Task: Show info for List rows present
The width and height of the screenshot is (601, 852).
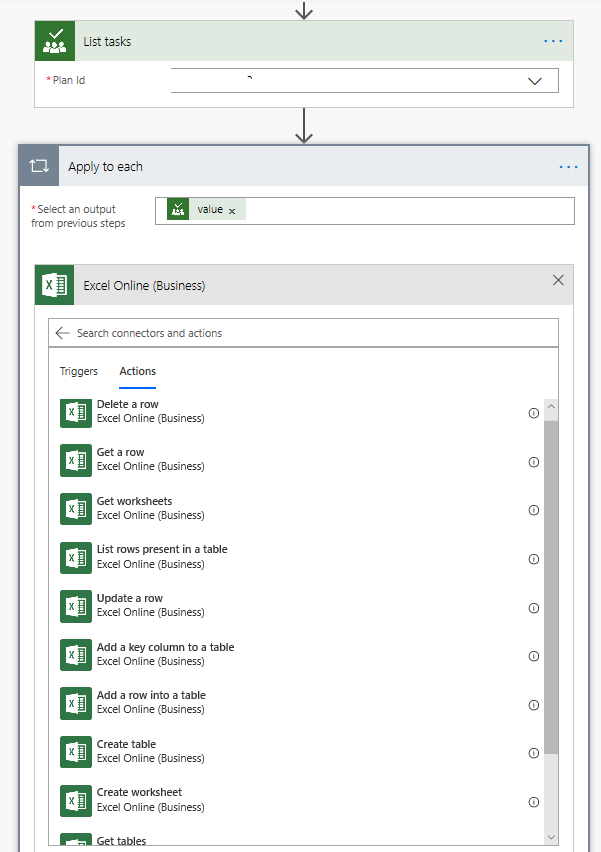Action: tap(534, 559)
